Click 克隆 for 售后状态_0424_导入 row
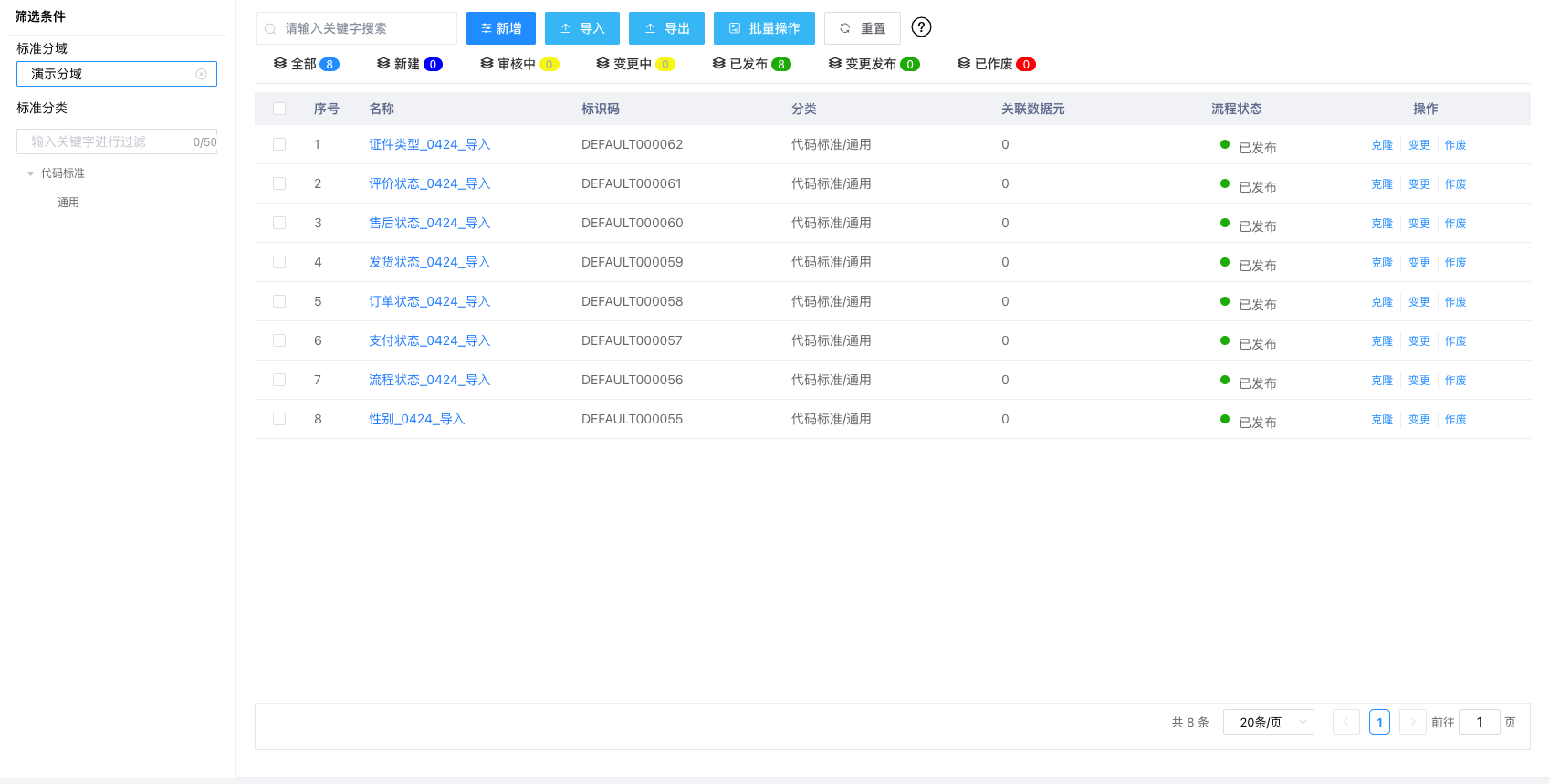1549x784 pixels. point(1381,224)
